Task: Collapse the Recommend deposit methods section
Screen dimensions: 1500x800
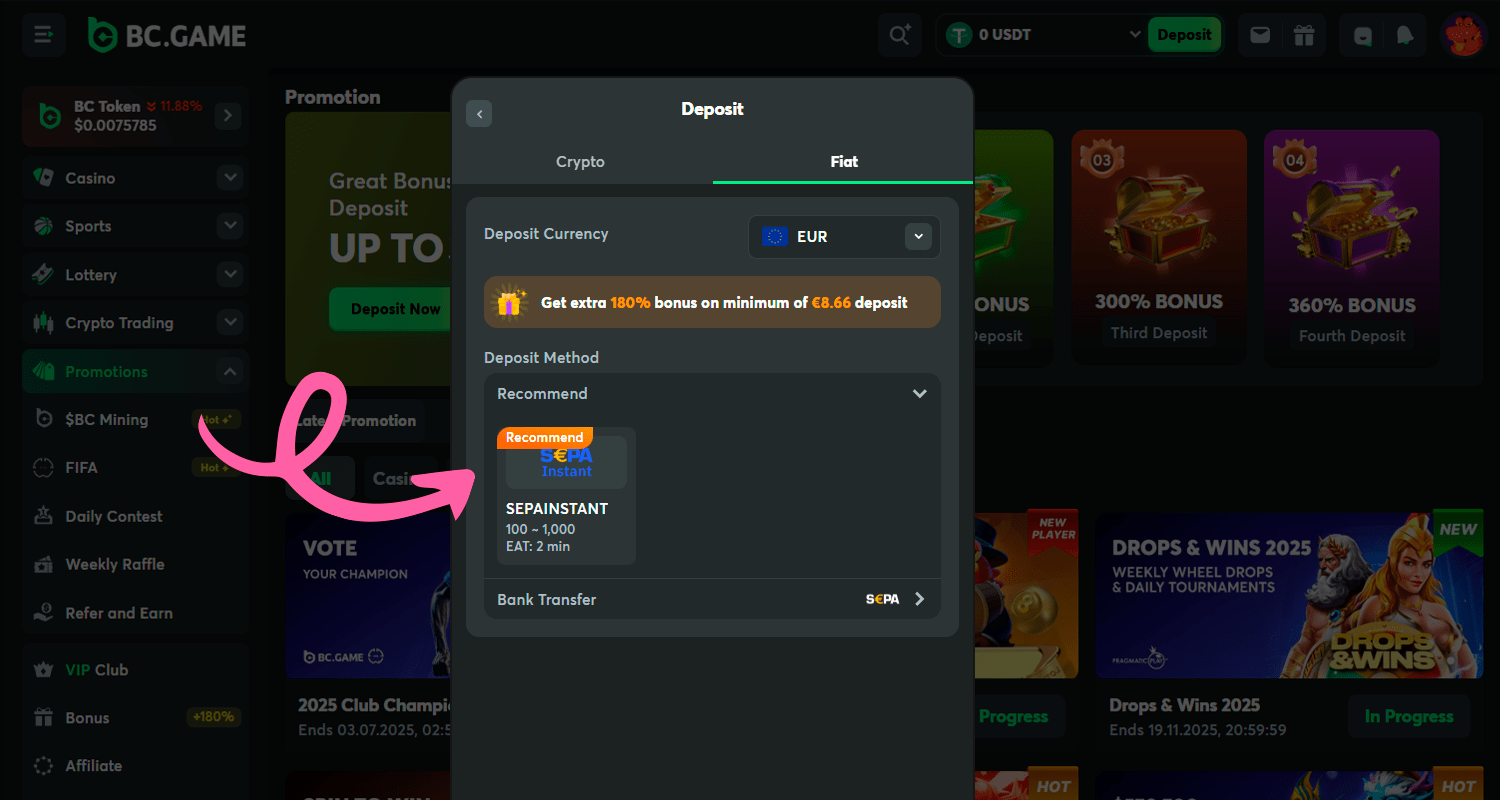Action: pyautogui.click(x=919, y=394)
